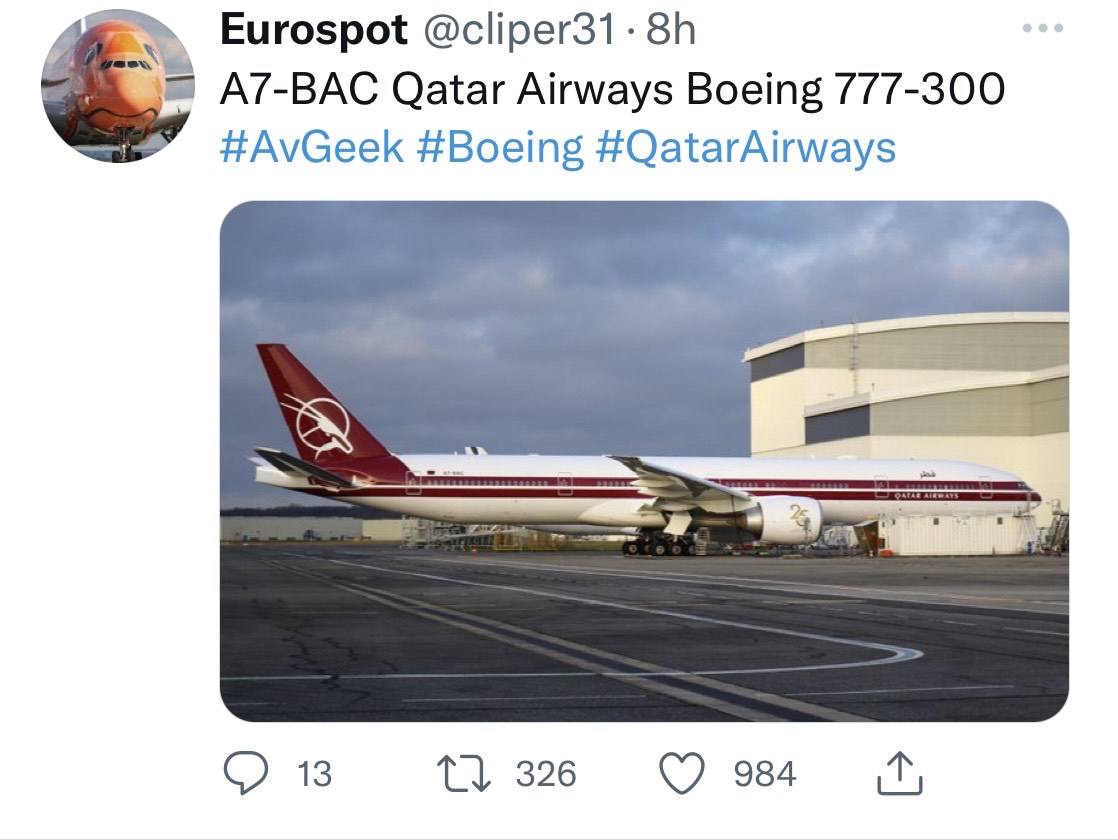Open the #QatarAirways hashtag link
Viewport: 1118px width, 840px height.
[745, 148]
